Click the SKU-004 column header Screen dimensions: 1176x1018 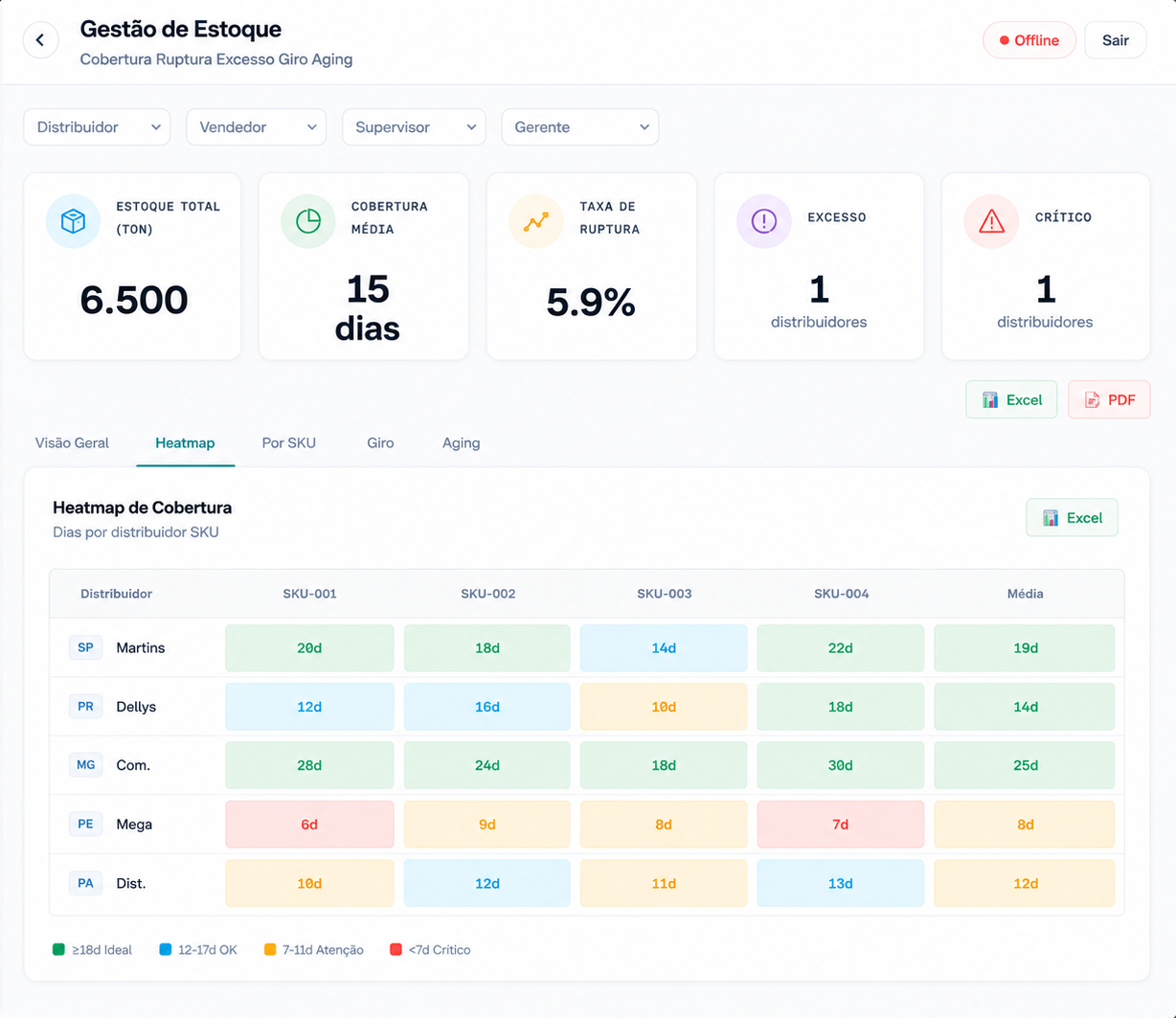coord(841,594)
